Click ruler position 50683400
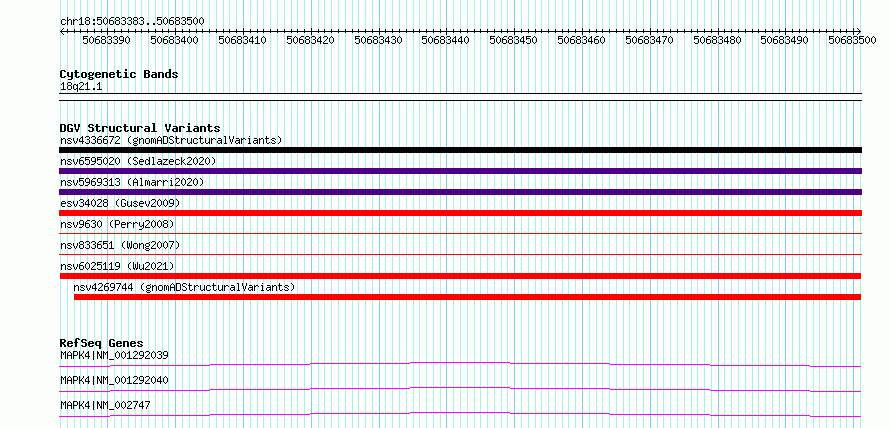 pos(174,40)
